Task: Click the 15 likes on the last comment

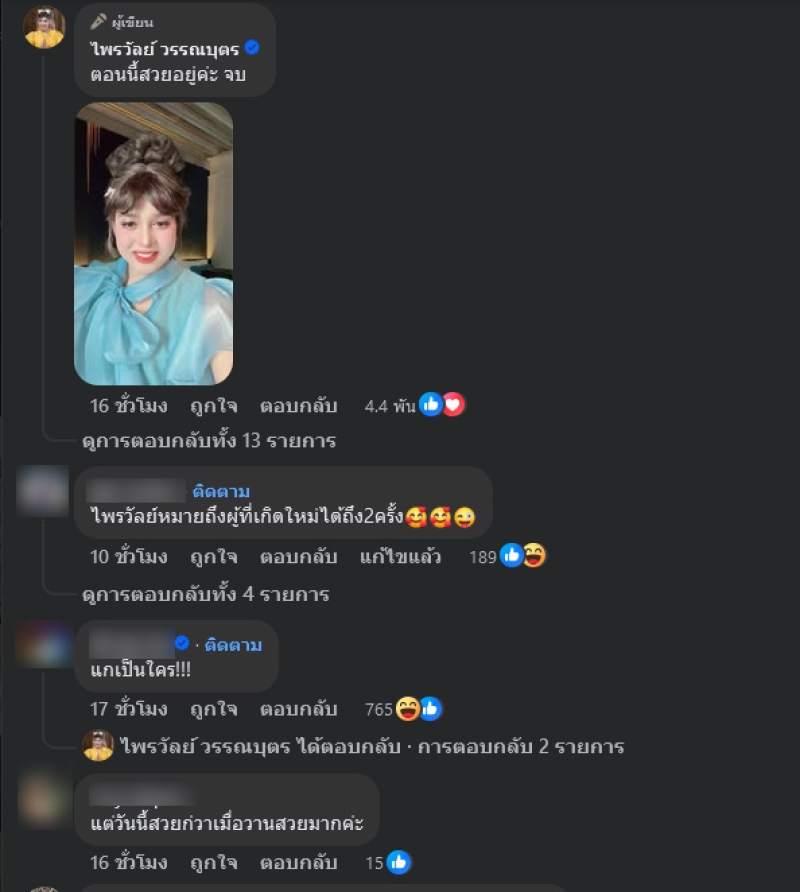Action: click(387, 863)
